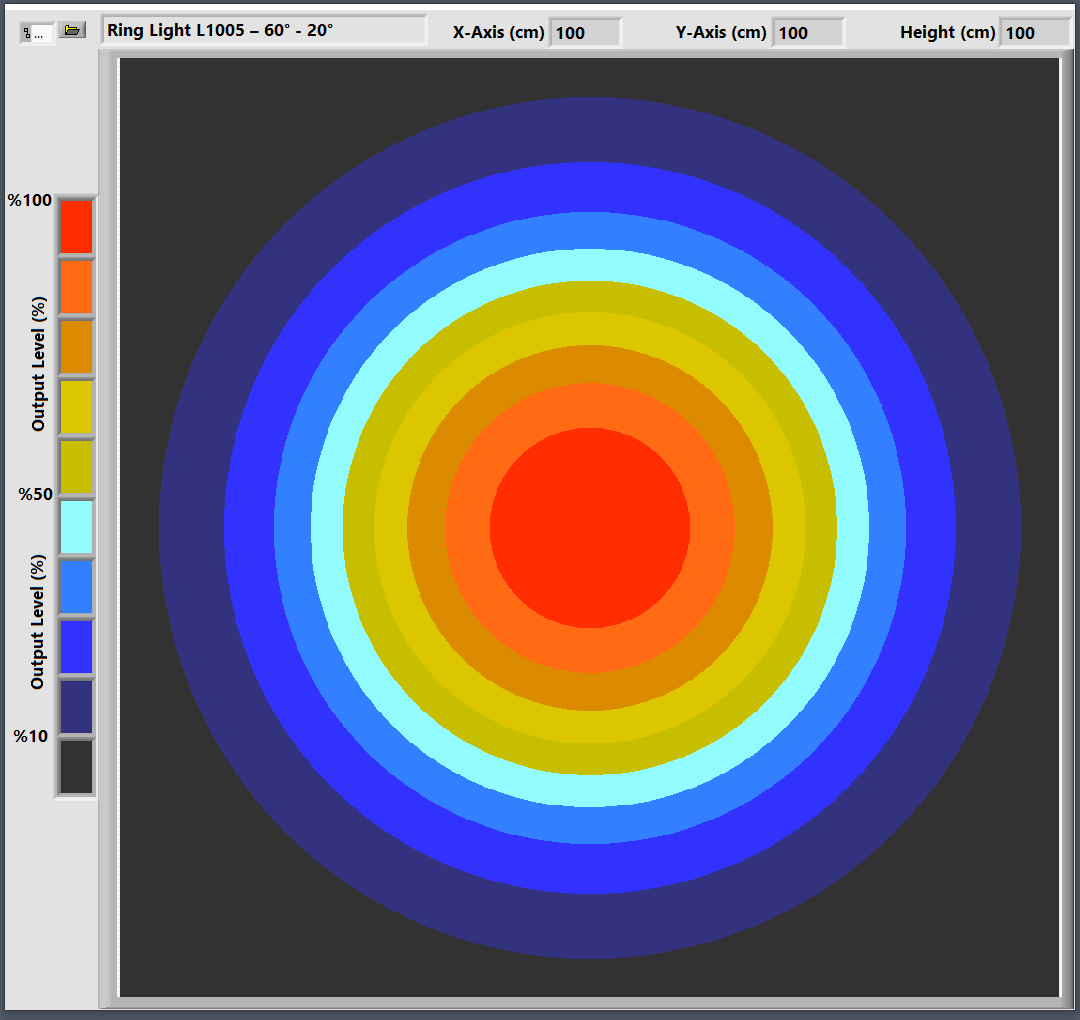
Task: Select the bright orange legend swatch
Action: (76, 287)
